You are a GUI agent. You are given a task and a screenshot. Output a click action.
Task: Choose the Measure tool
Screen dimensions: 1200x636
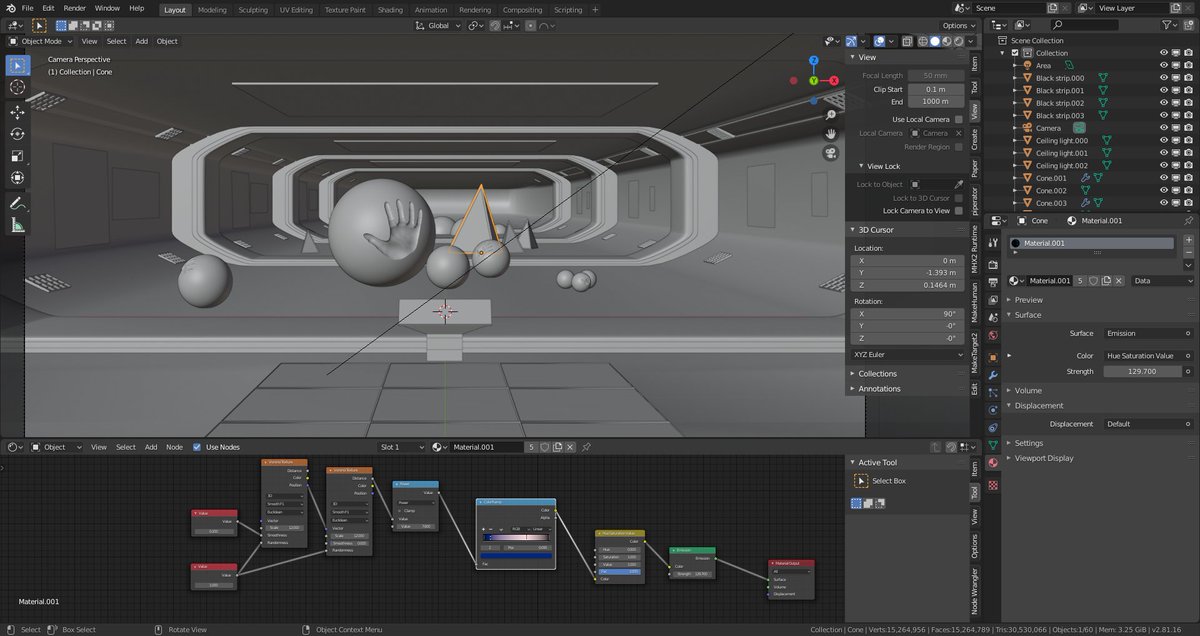[17, 225]
